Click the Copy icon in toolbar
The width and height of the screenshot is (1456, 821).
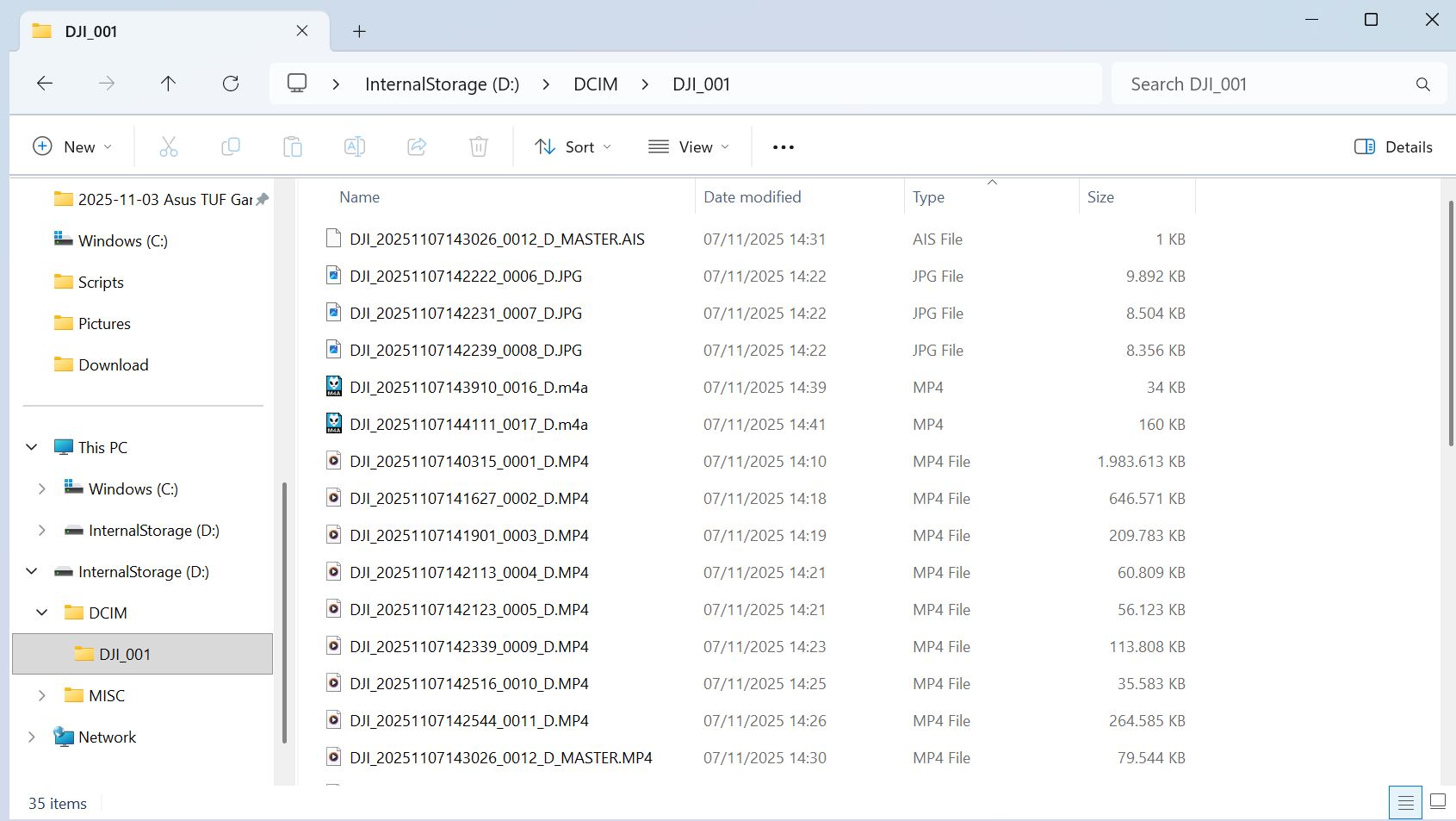(231, 147)
